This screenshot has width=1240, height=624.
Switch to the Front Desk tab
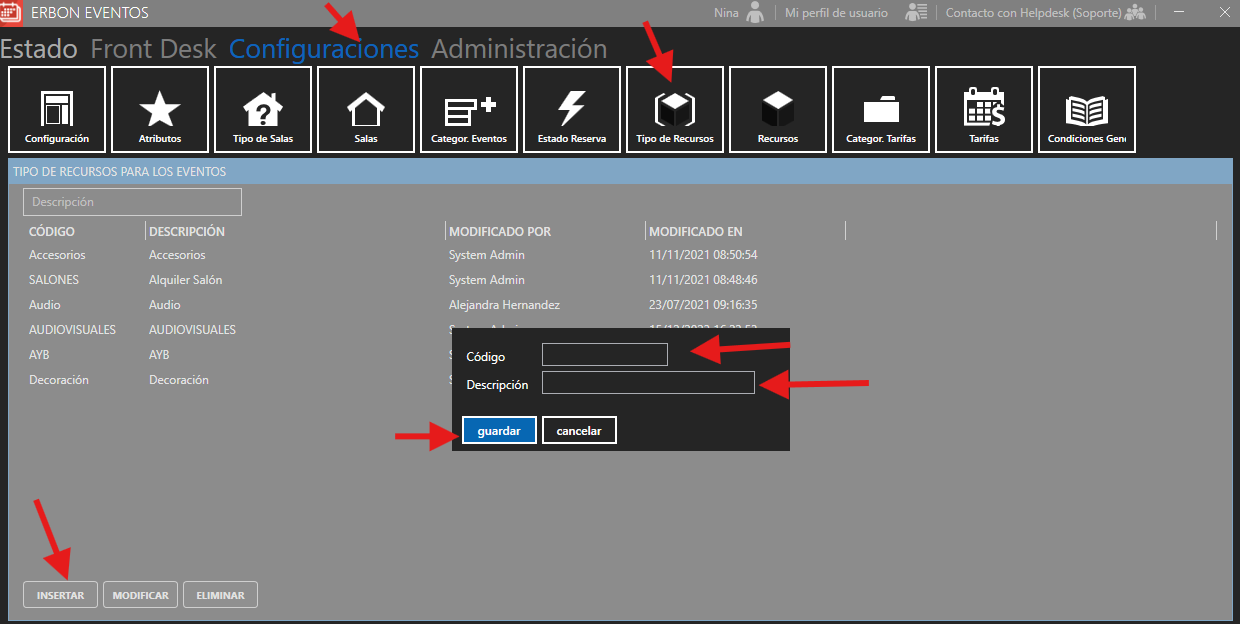pos(153,49)
